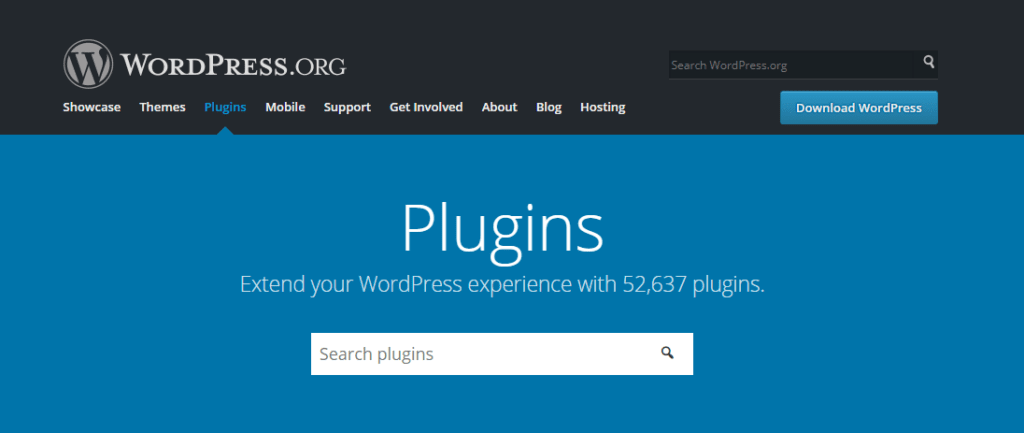
Task: Open the Showcase menu item
Action: [92, 107]
